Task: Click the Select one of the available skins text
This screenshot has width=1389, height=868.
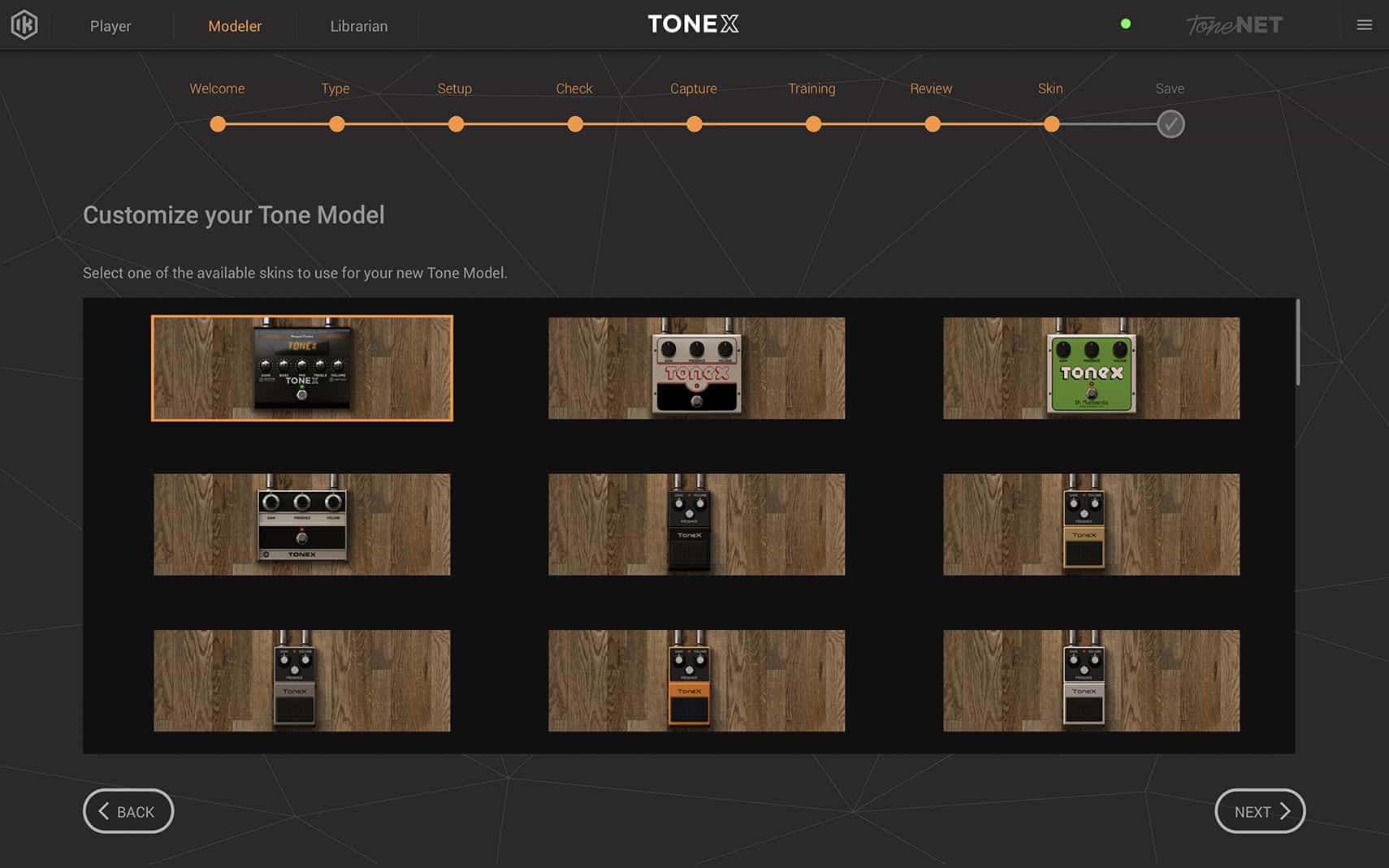Action: (295, 273)
